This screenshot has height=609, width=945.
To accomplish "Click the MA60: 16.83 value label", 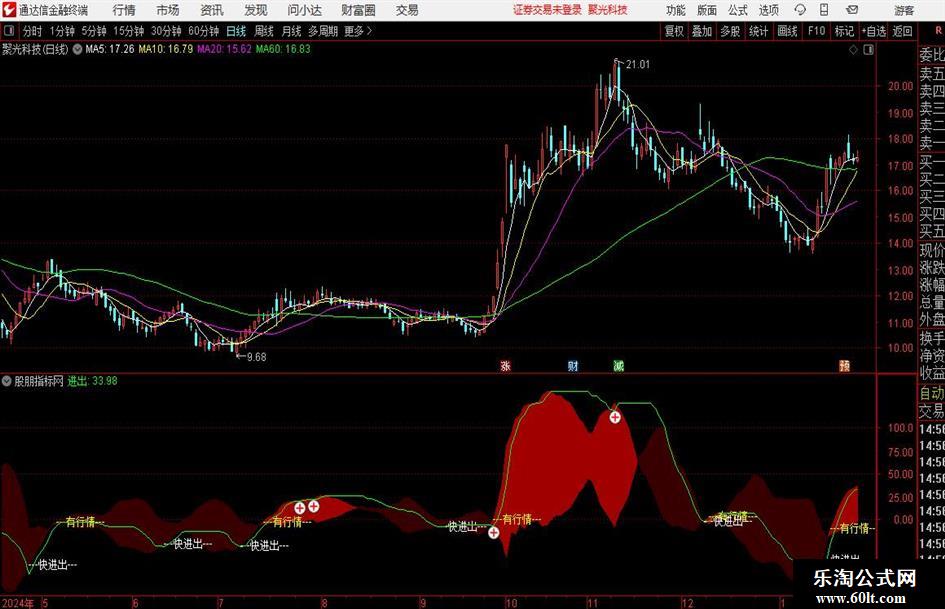I will click(x=283, y=49).
